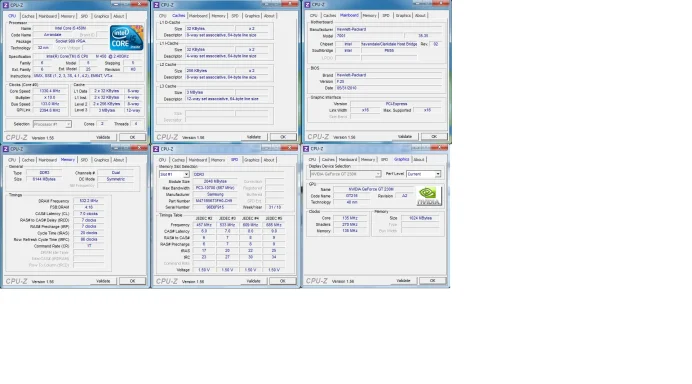Click CPU-Z title icon of Mainboard window

(x=307, y=4)
